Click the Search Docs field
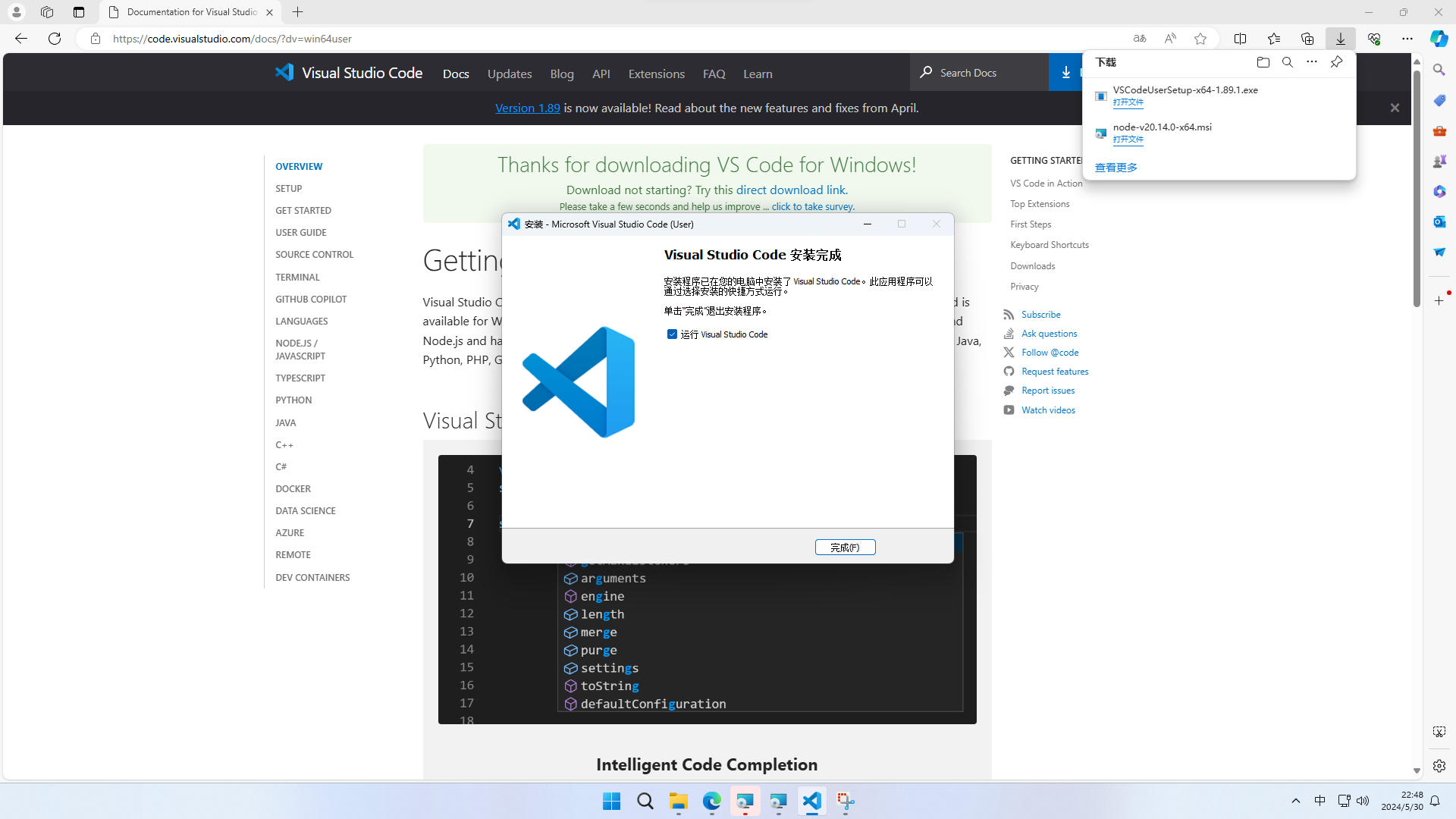This screenshot has height=819, width=1456. 978,73
